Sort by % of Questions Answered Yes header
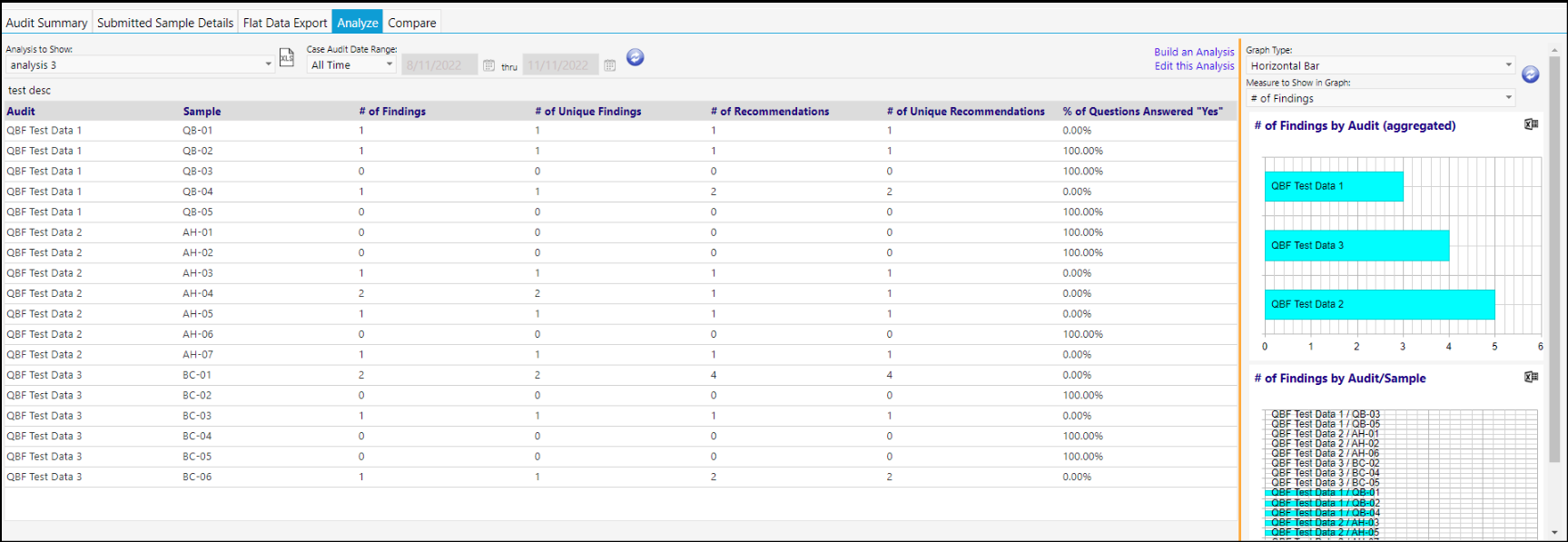 coord(1143,112)
